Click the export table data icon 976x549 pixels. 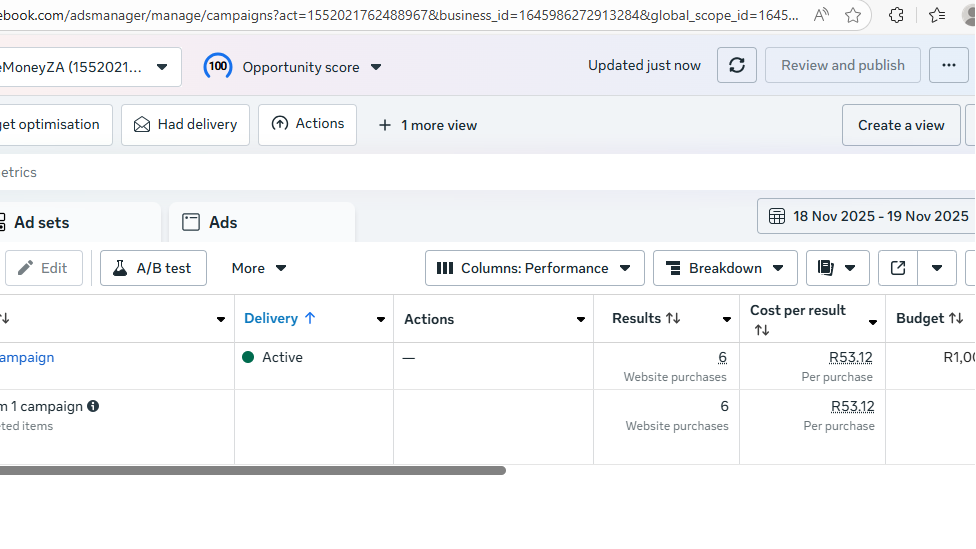(x=898, y=268)
